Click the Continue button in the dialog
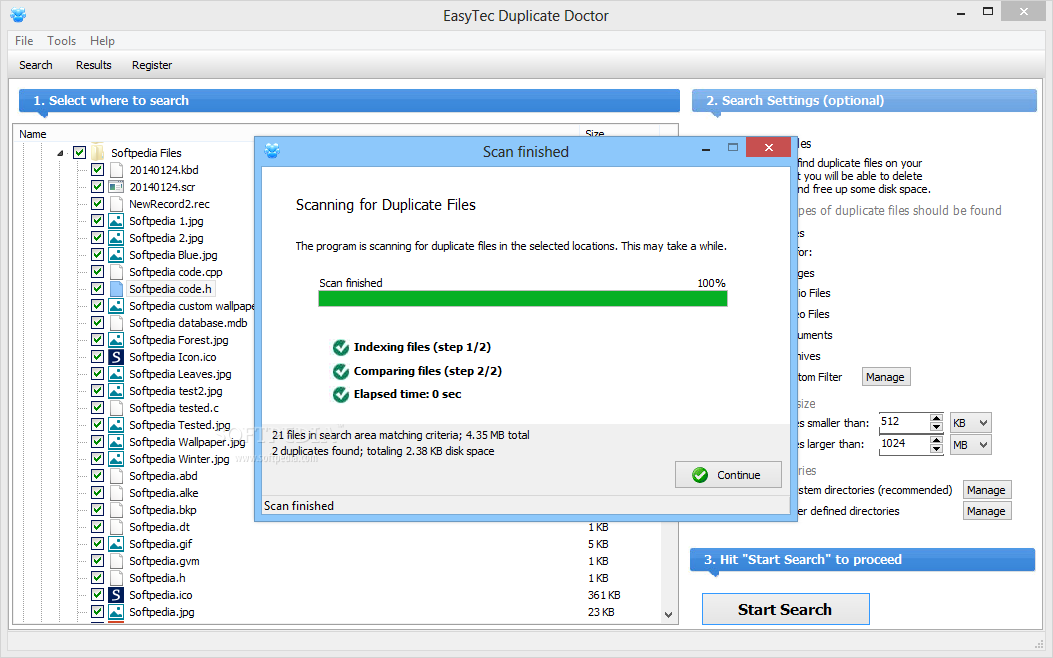The height and width of the screenshot is (658, 1053). coord(728,475)
